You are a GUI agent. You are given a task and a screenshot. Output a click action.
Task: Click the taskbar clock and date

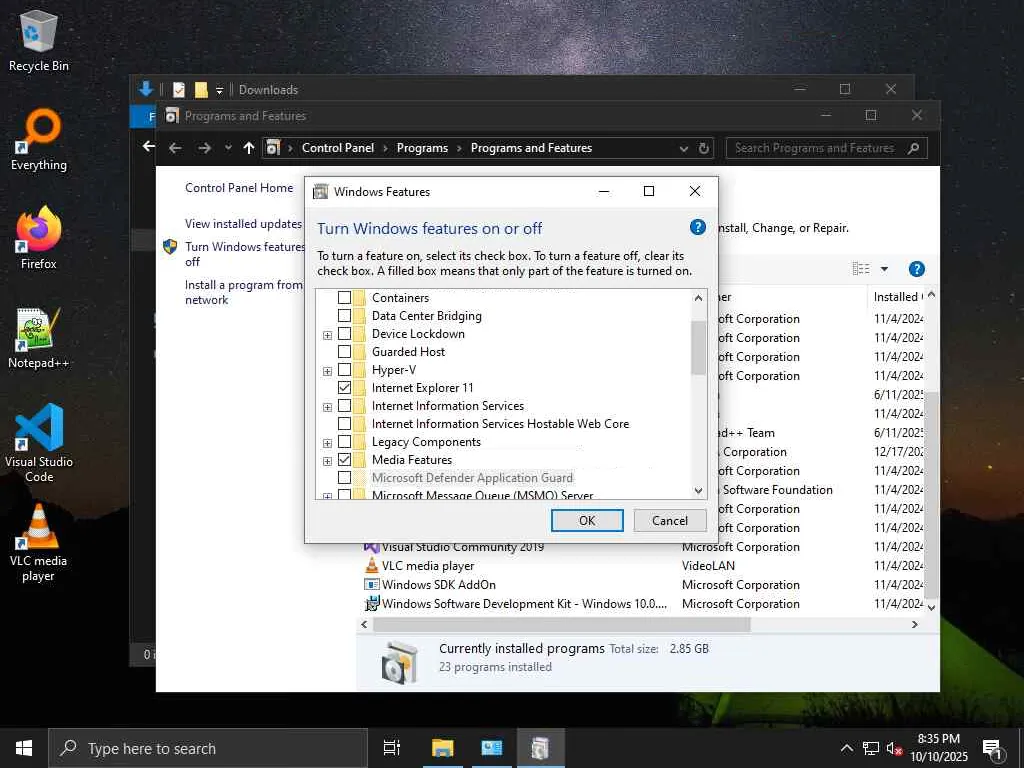939,748
